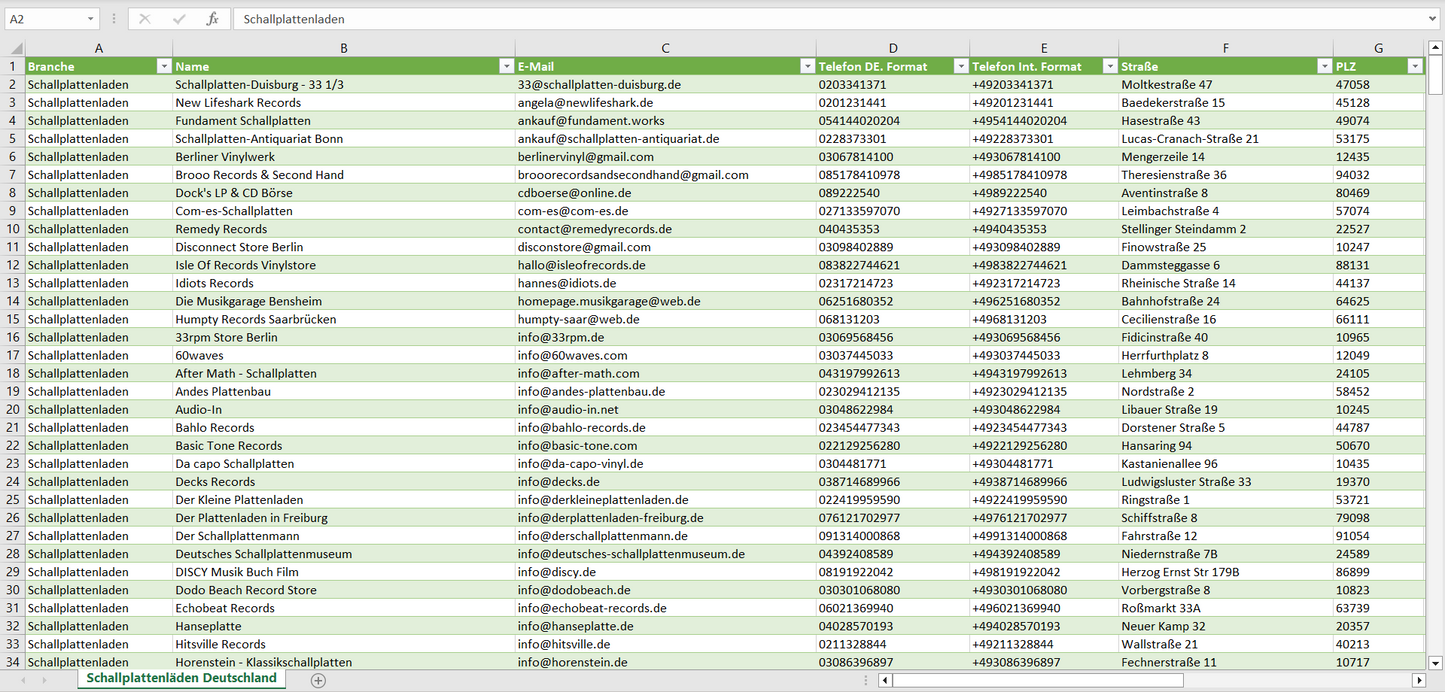Click vertical scrollbar down arrow
The image size is (1445, 692).
[1436, 662]
